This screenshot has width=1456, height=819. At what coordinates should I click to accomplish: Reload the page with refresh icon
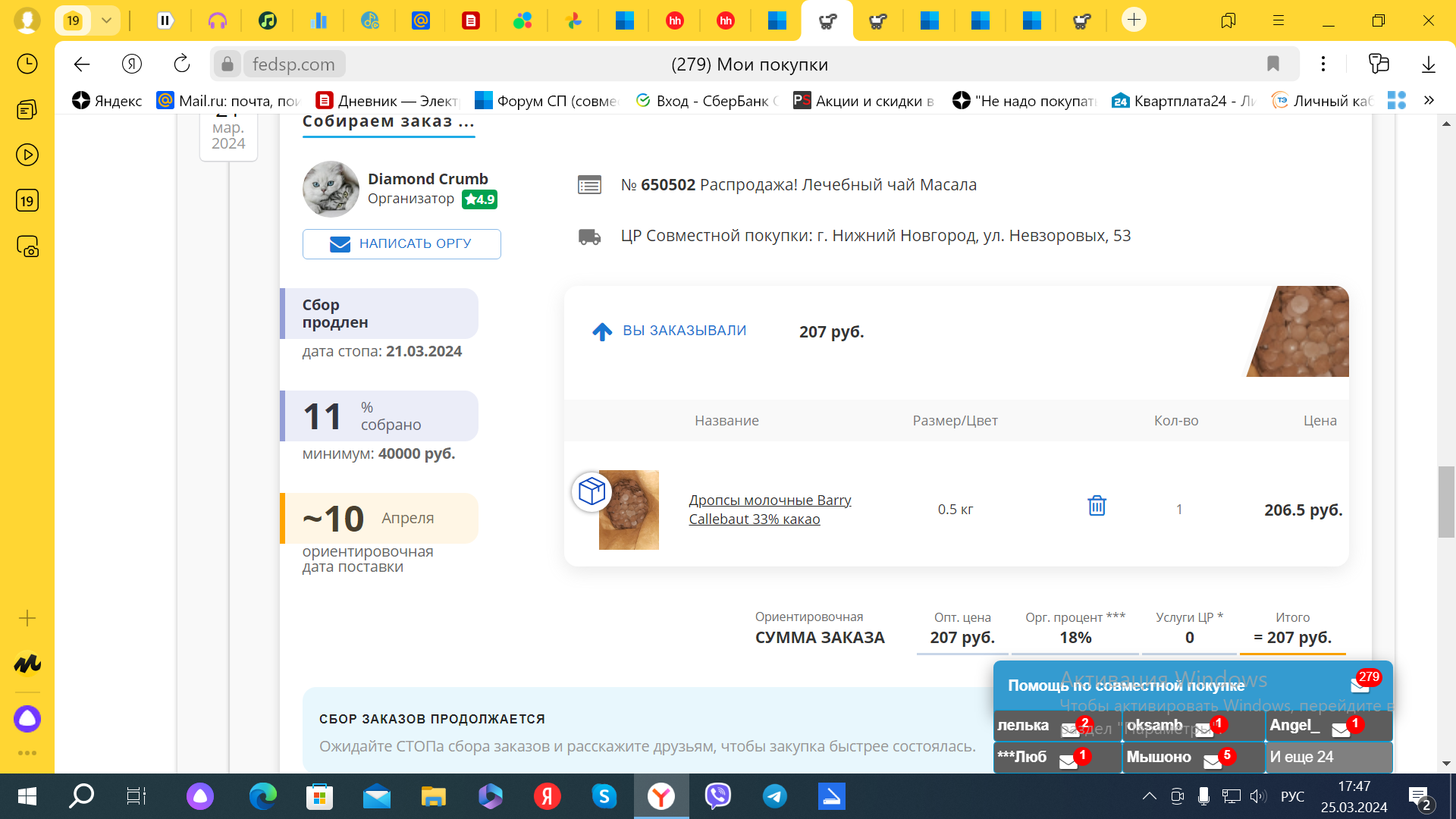182,64
